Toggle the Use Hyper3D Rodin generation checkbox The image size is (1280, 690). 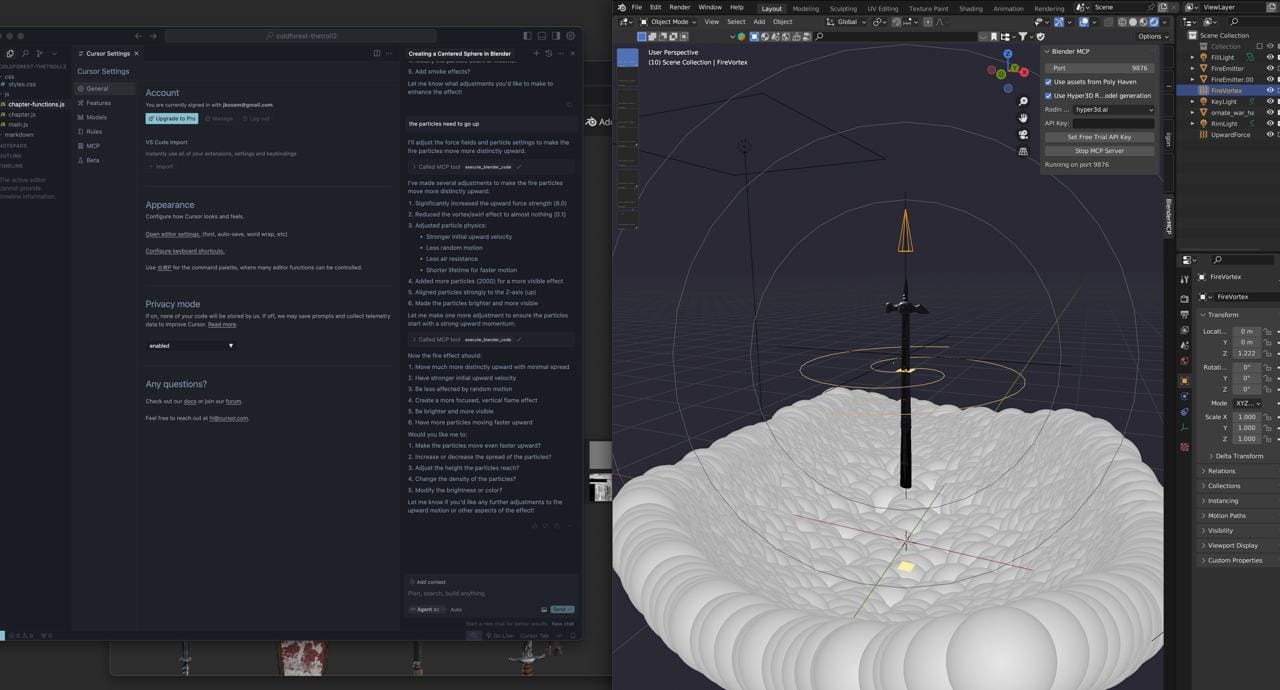coord(1048,96)
